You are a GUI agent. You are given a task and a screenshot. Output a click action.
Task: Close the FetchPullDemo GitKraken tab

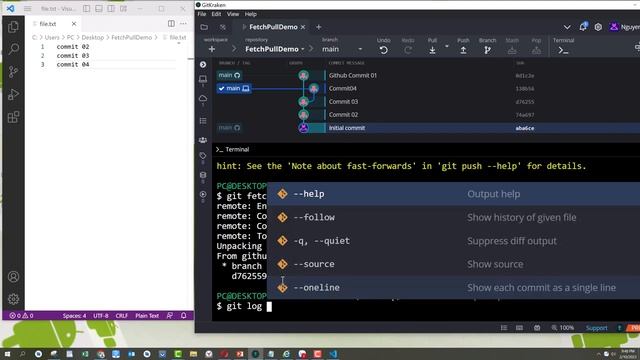click(303, 27)
